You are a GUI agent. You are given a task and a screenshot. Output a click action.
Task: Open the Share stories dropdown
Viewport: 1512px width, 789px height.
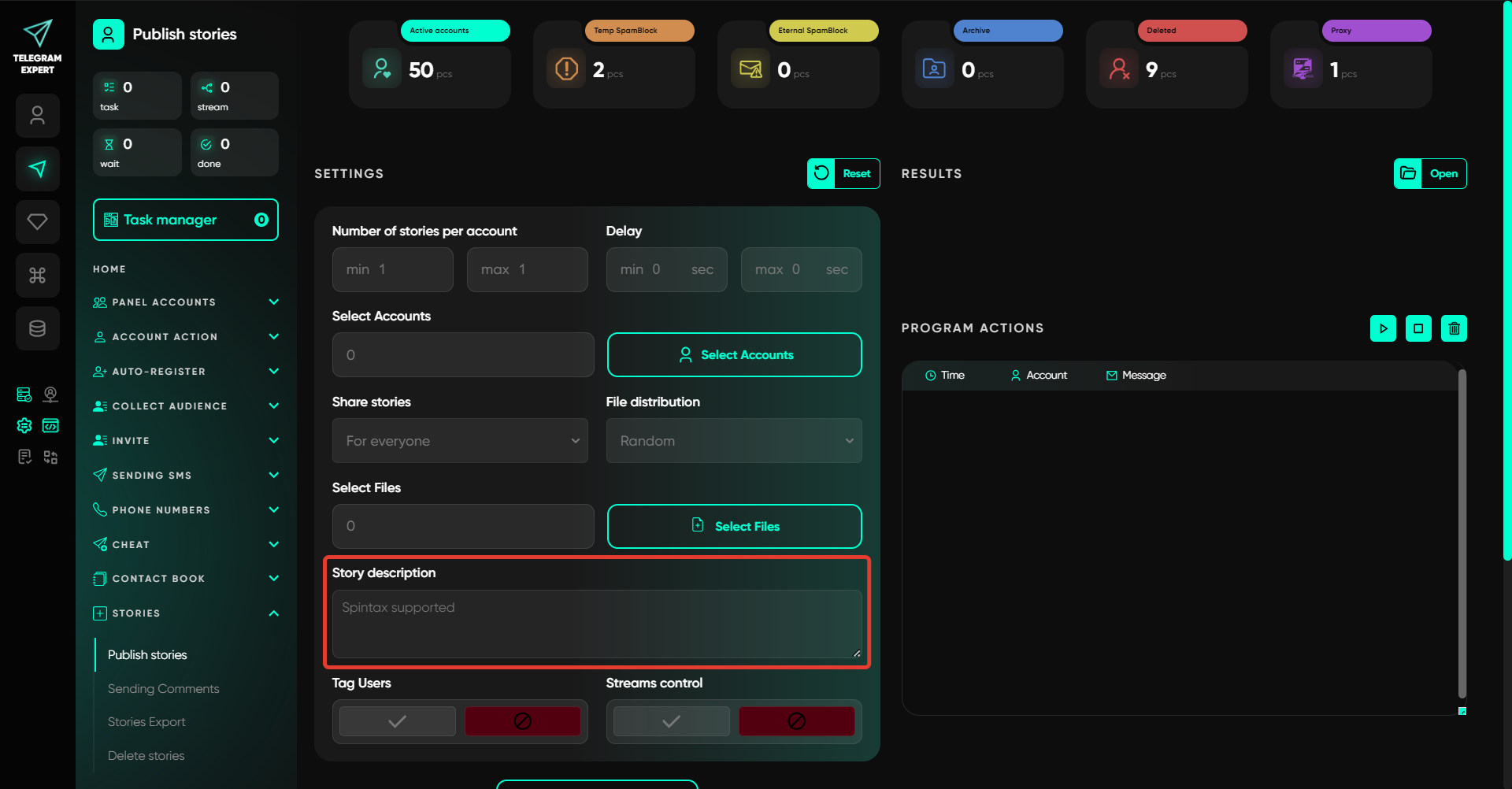pyautogui.click(x=460, y=441)
